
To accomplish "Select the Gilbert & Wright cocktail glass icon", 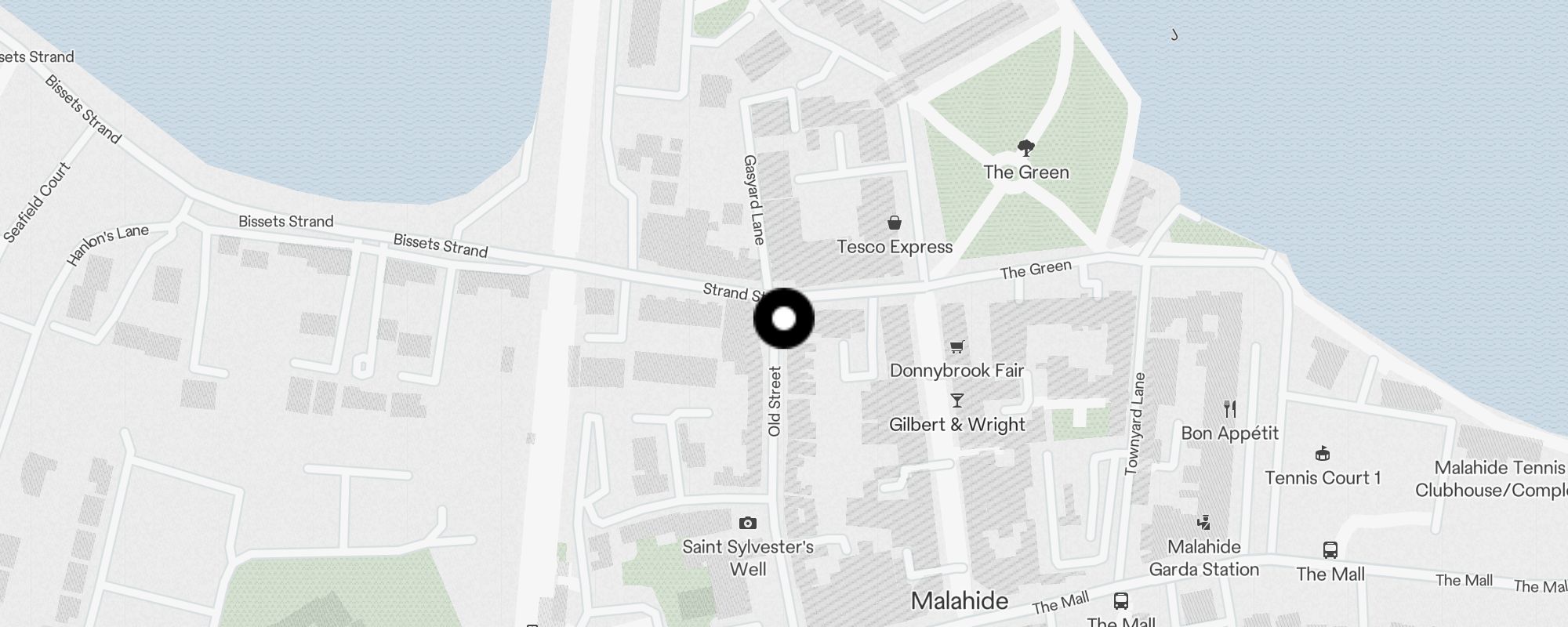I will (x=956, y=400).
